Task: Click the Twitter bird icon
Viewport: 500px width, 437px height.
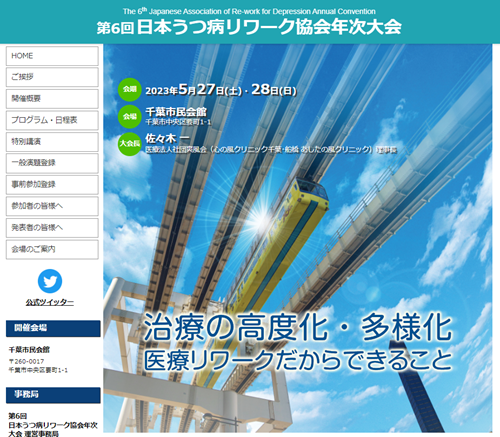Action: click(50, 281)
